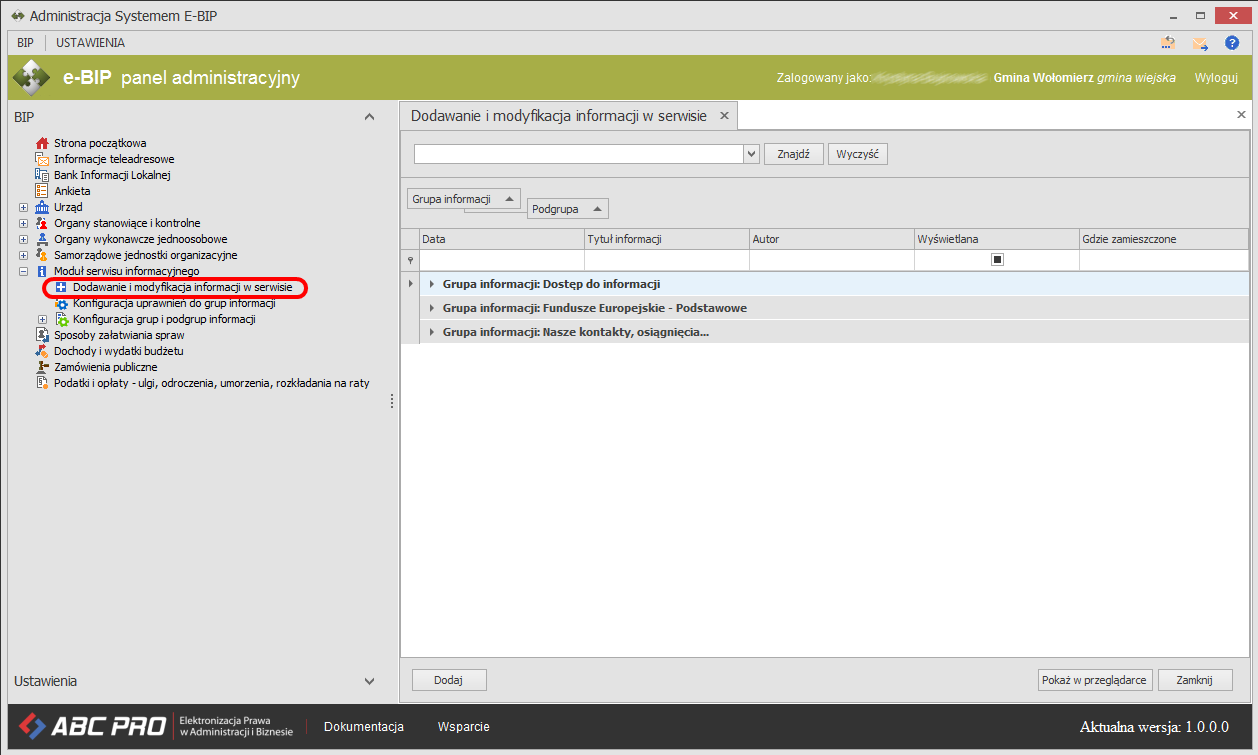Expand Organy stanowiące i kontrolne node
Image resolution: width=1258 pixels, height=755 pixels.
(24, 223)
